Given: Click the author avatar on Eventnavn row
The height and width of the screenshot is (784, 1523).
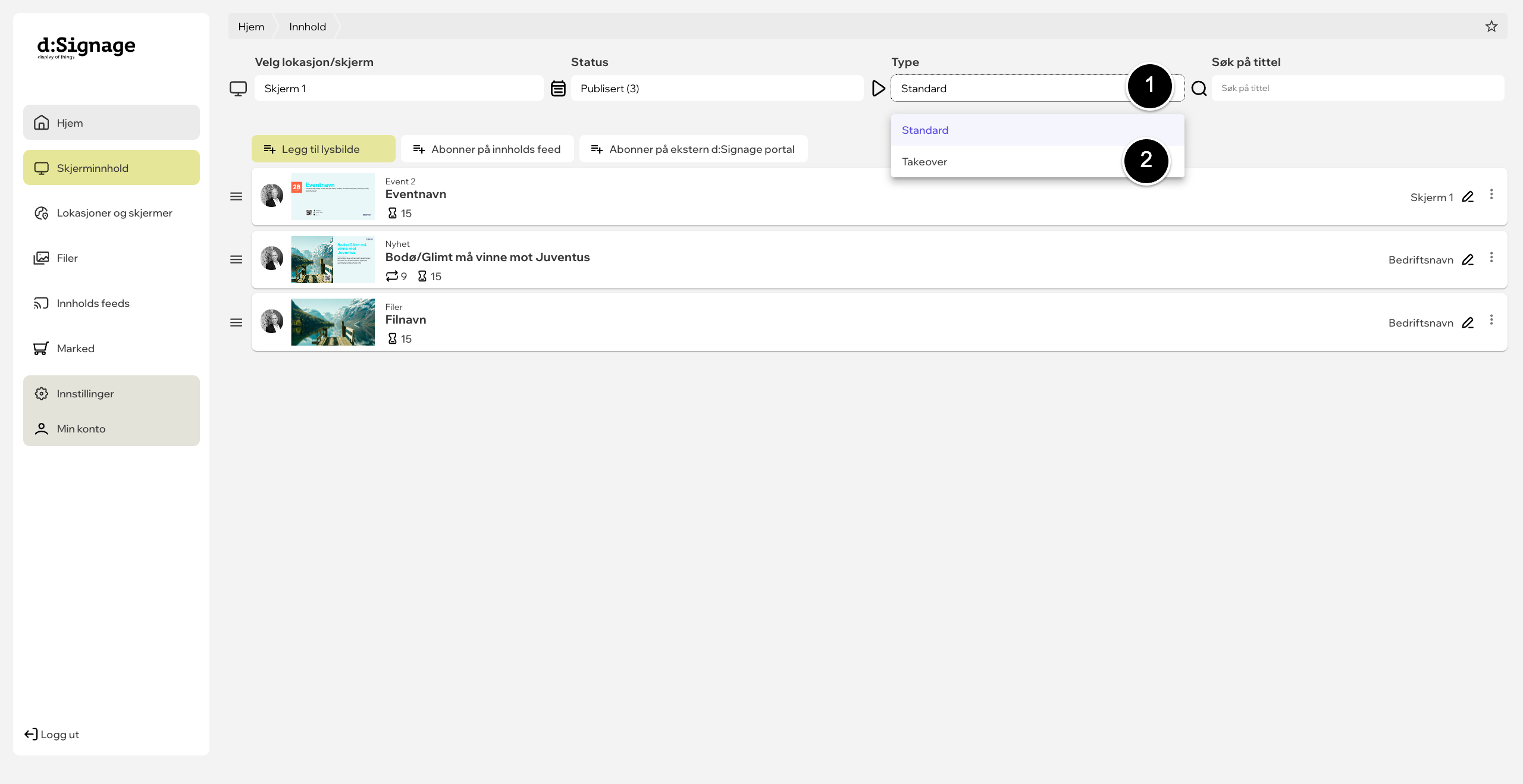Looking at the screenshot, I should pyautogui.click(x=272, y=196).
